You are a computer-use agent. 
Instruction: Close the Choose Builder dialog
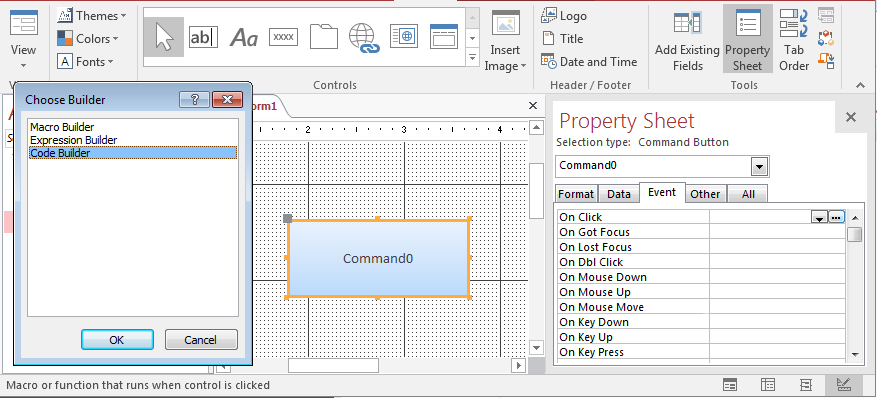point(228,100)
